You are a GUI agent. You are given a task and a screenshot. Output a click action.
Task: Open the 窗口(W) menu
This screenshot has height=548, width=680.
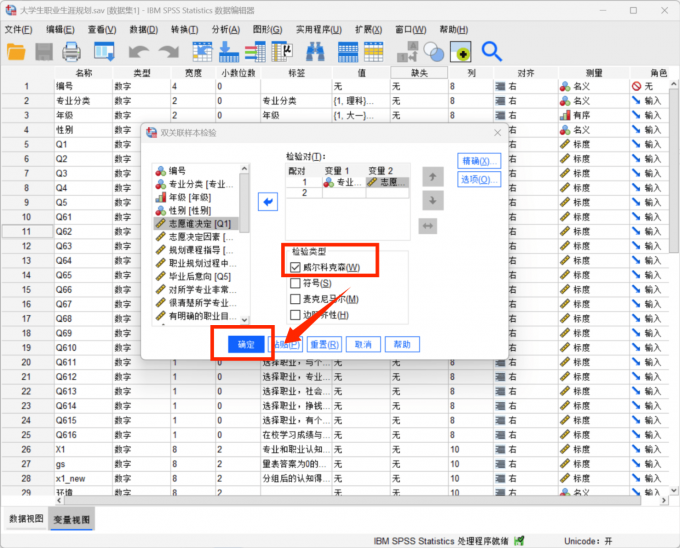[x=410, y=29]
